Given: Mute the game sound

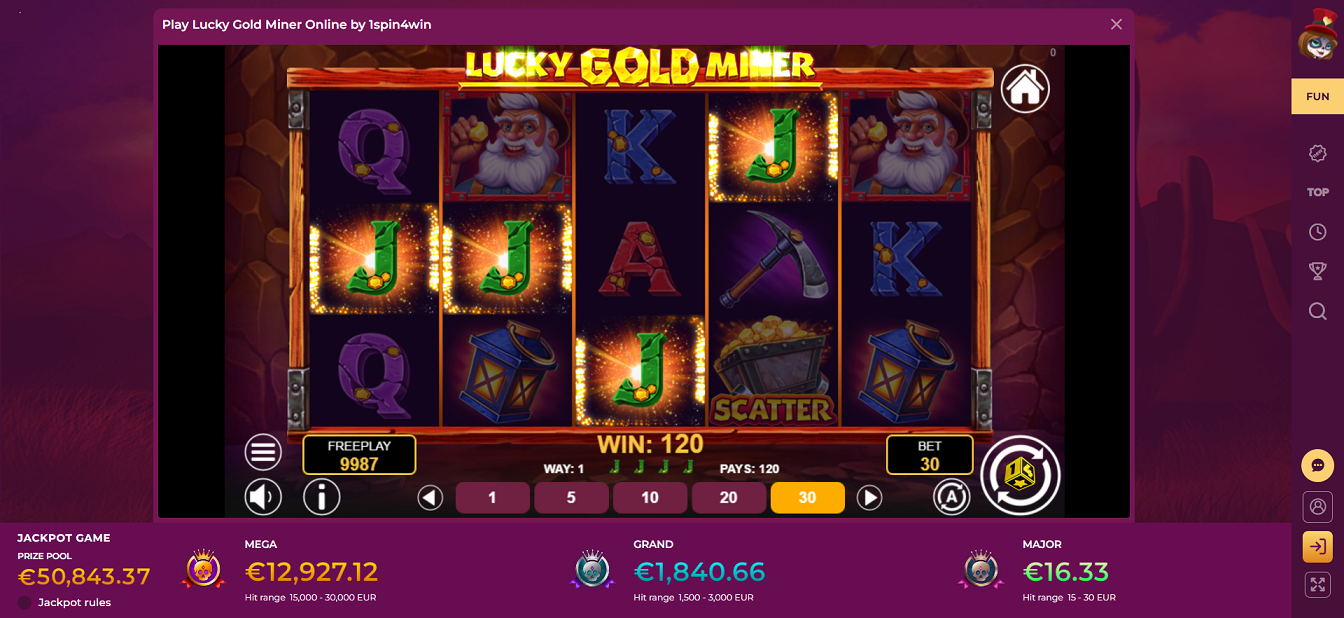Looking at the screenshot, I should (263, 496).
